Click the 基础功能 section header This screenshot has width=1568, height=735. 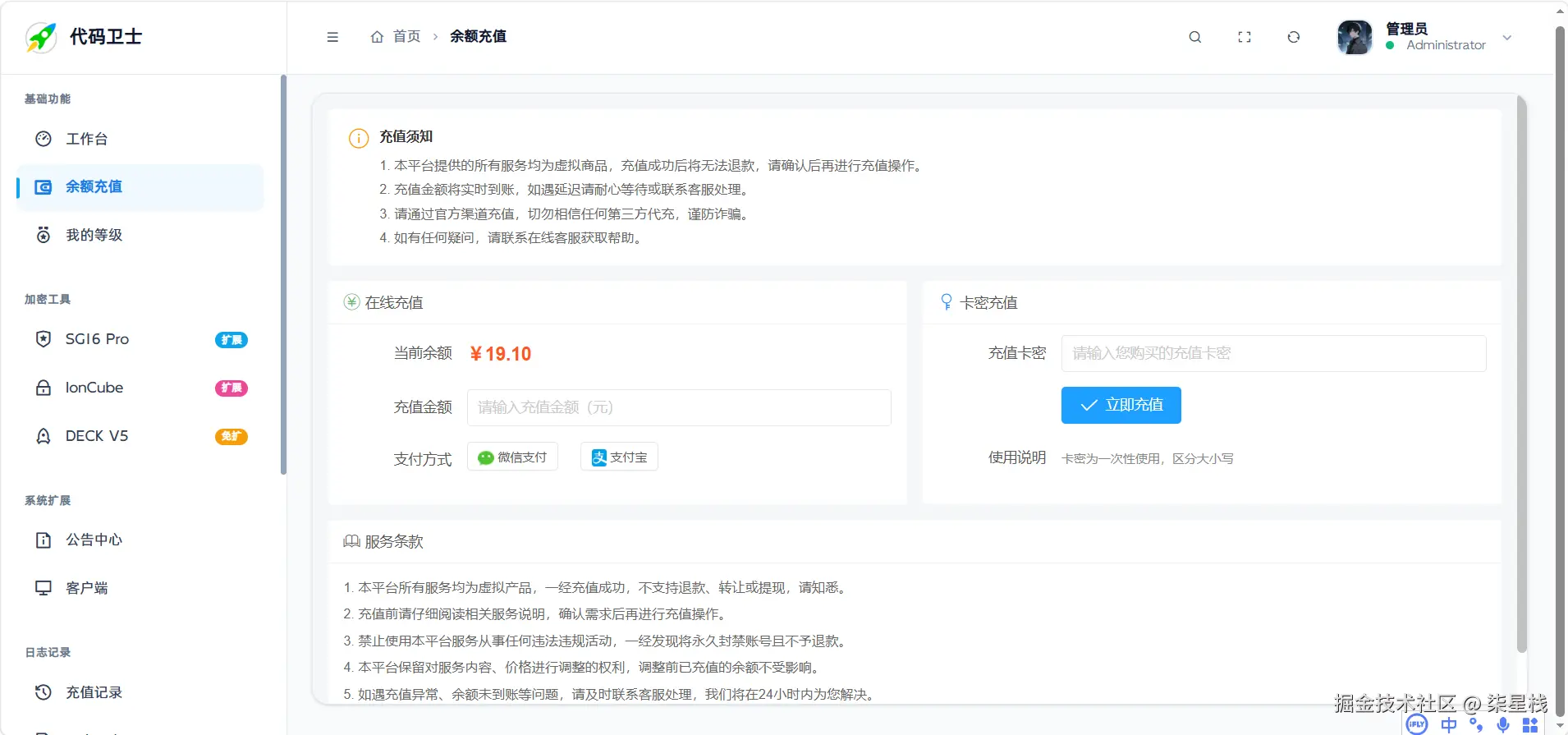tap(48, 99)
